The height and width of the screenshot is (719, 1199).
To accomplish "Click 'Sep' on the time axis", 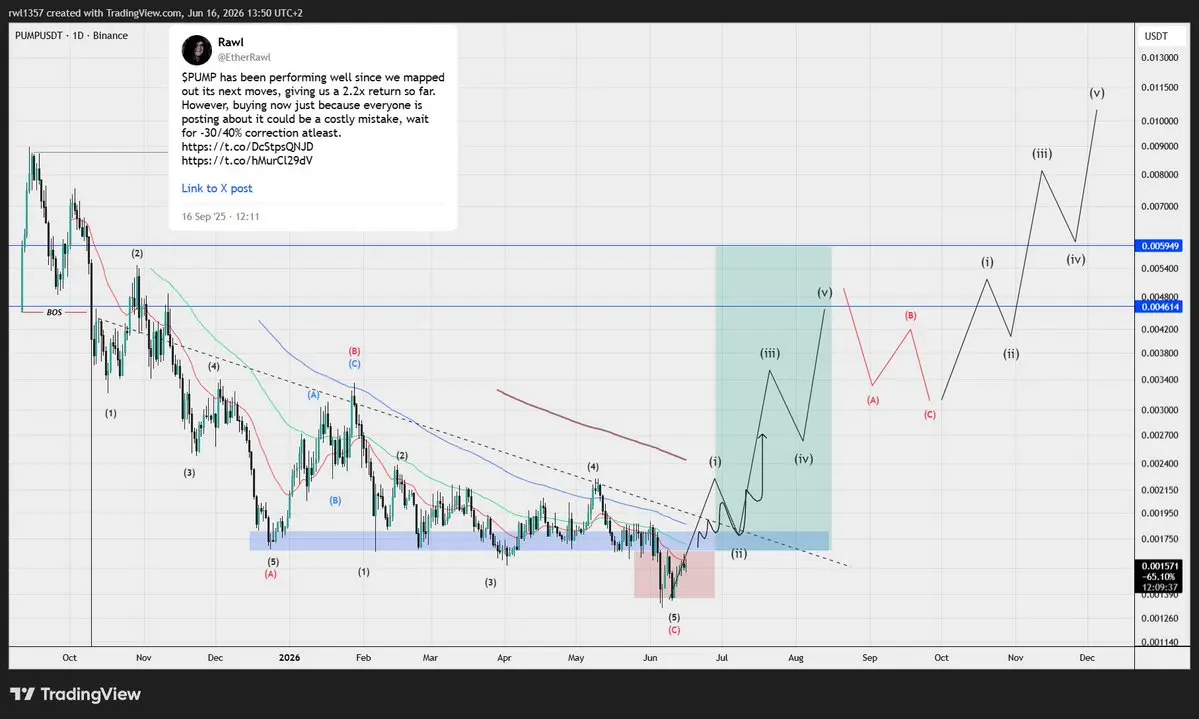I will (x=869, y=658).
